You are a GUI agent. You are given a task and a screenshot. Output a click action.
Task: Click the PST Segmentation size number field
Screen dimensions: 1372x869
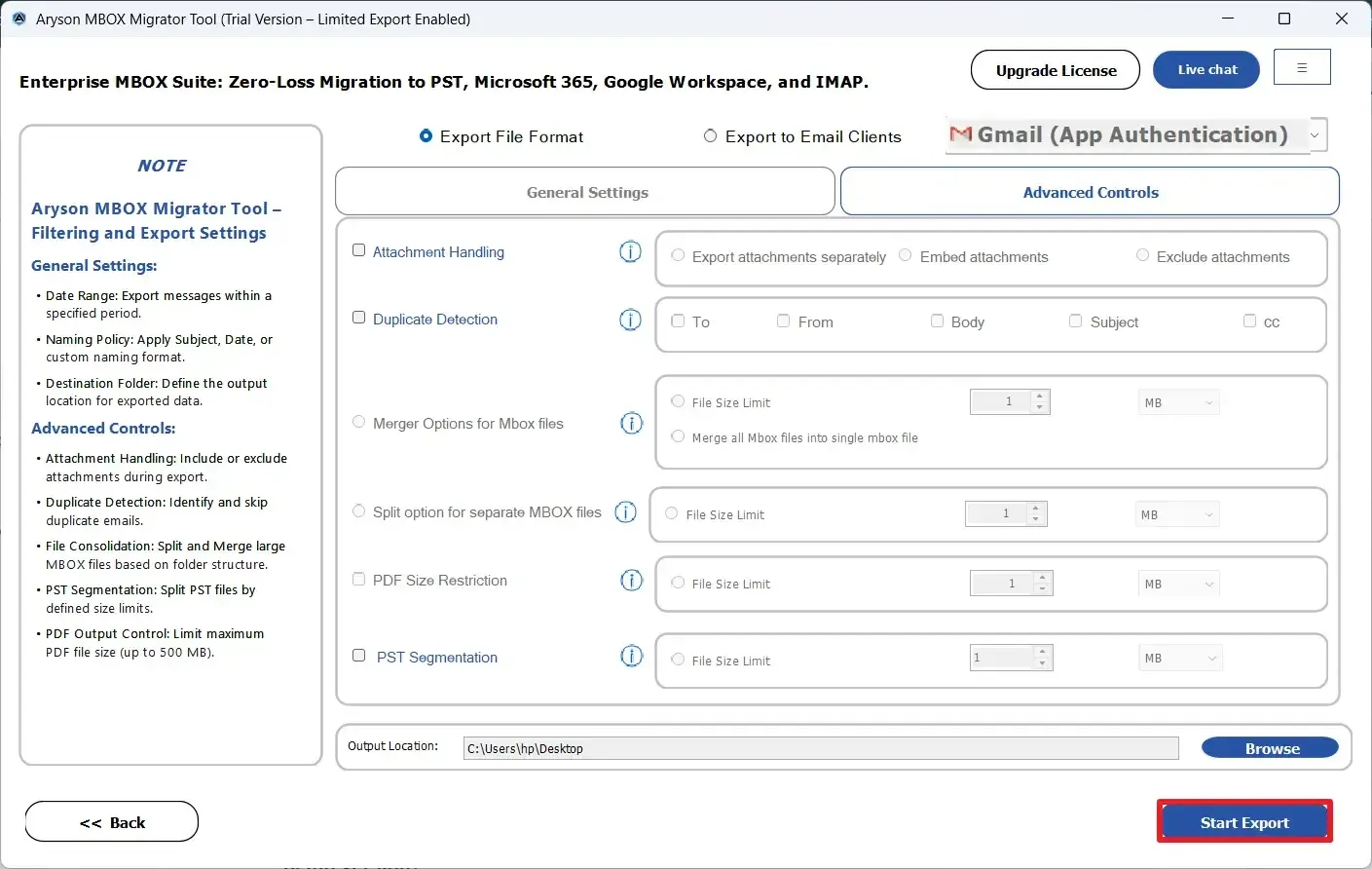[x=1001, y=658]
